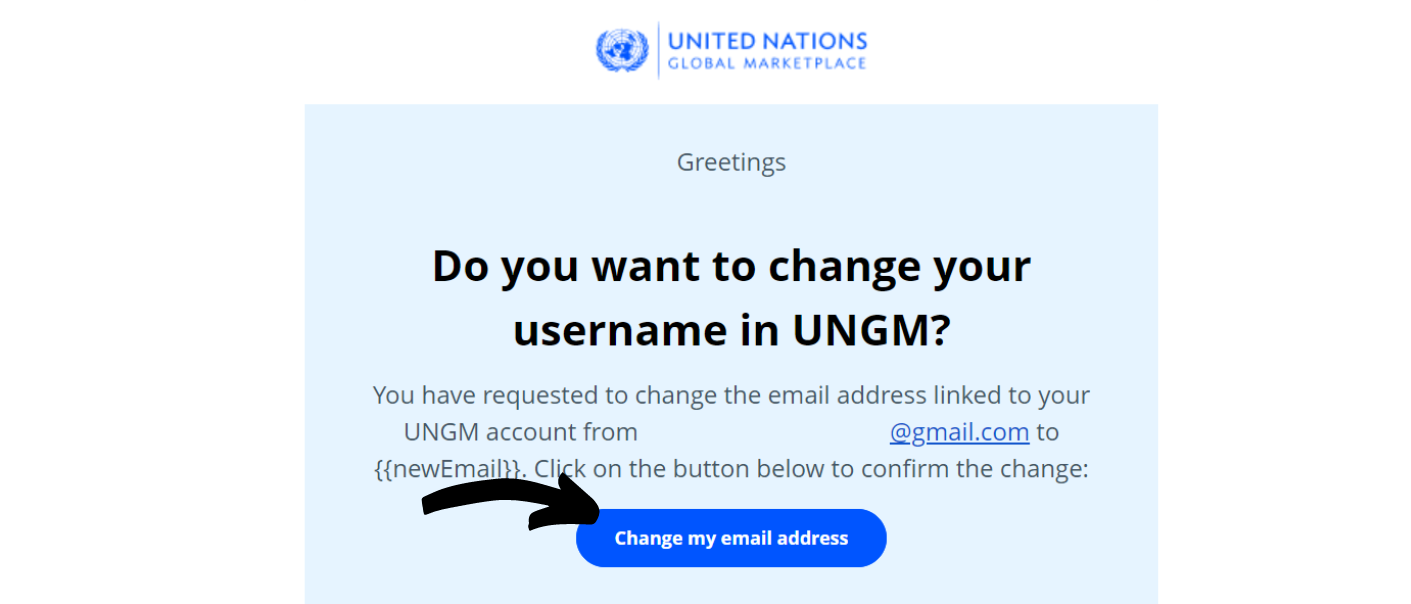
Task: Click the GLOBAL MARKETPLACE logo subtitle
Action: coord(767,64)
